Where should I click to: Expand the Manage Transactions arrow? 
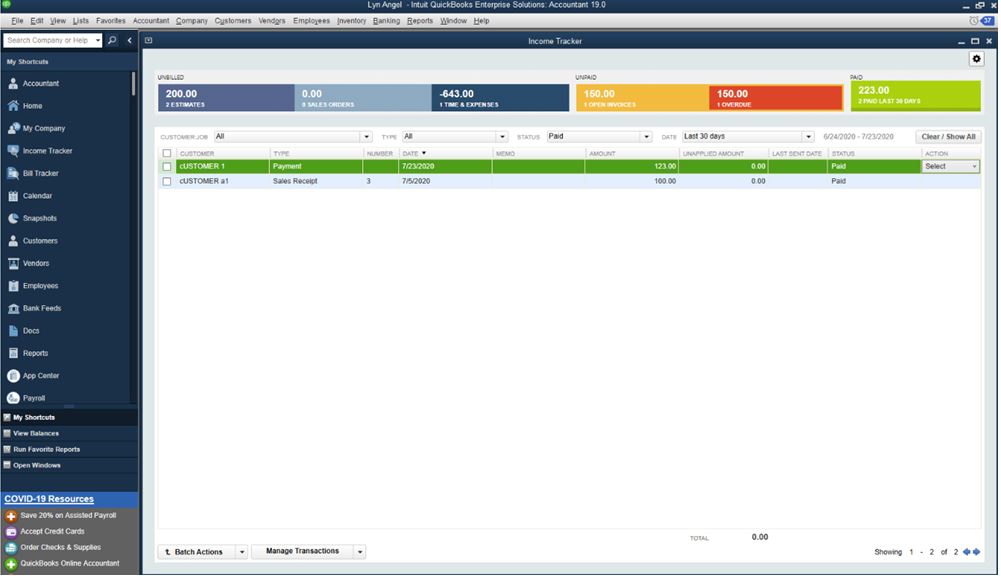tap(360, 552)
